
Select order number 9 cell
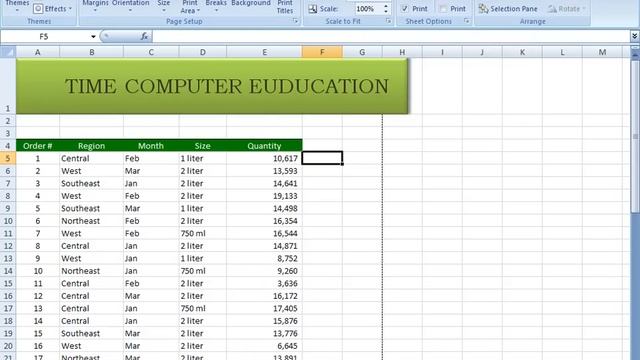pyautogui.click(x=38, y=258)
